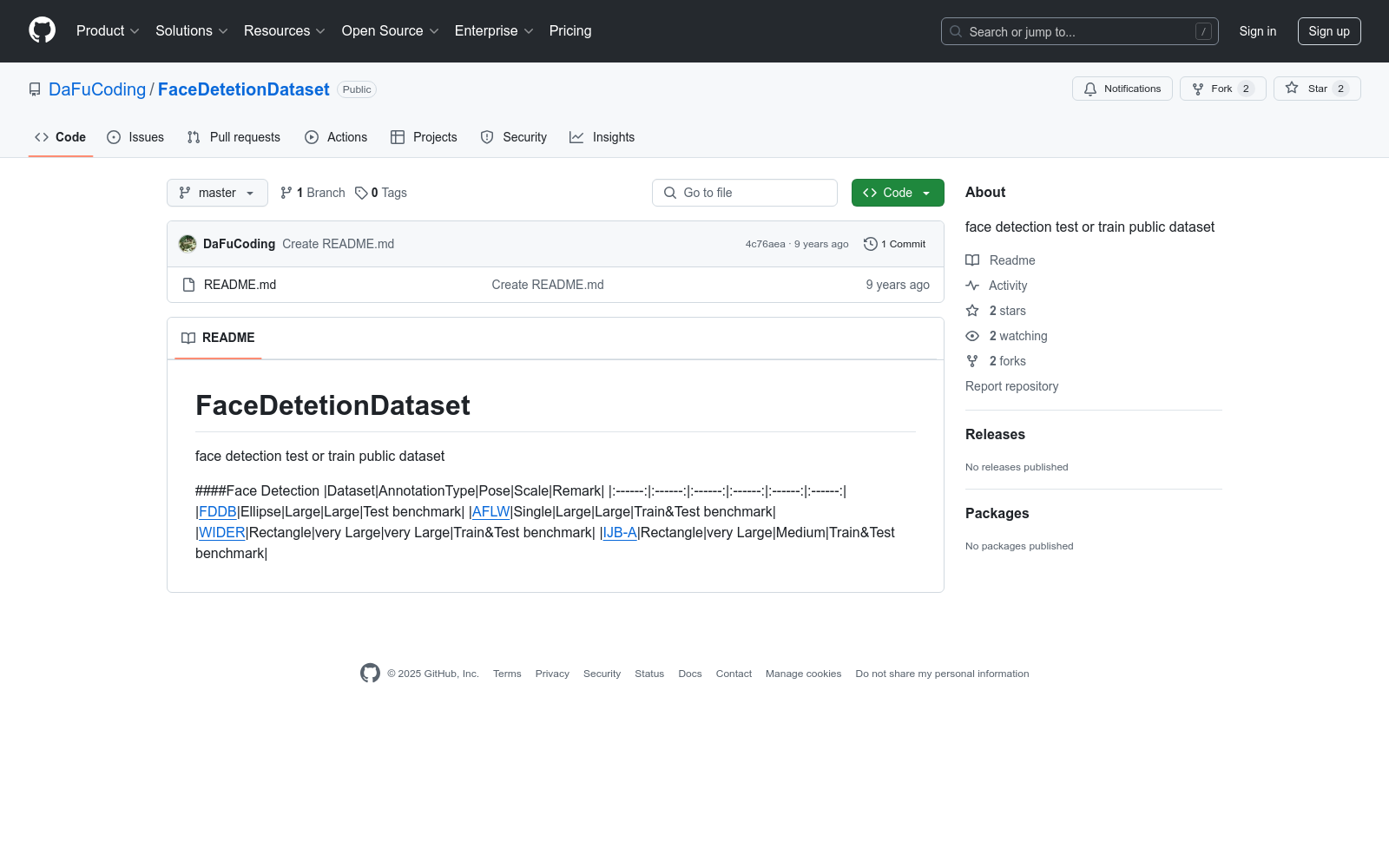Click Manage cookies in footer
1389x868 pixels.
point(803,674)
